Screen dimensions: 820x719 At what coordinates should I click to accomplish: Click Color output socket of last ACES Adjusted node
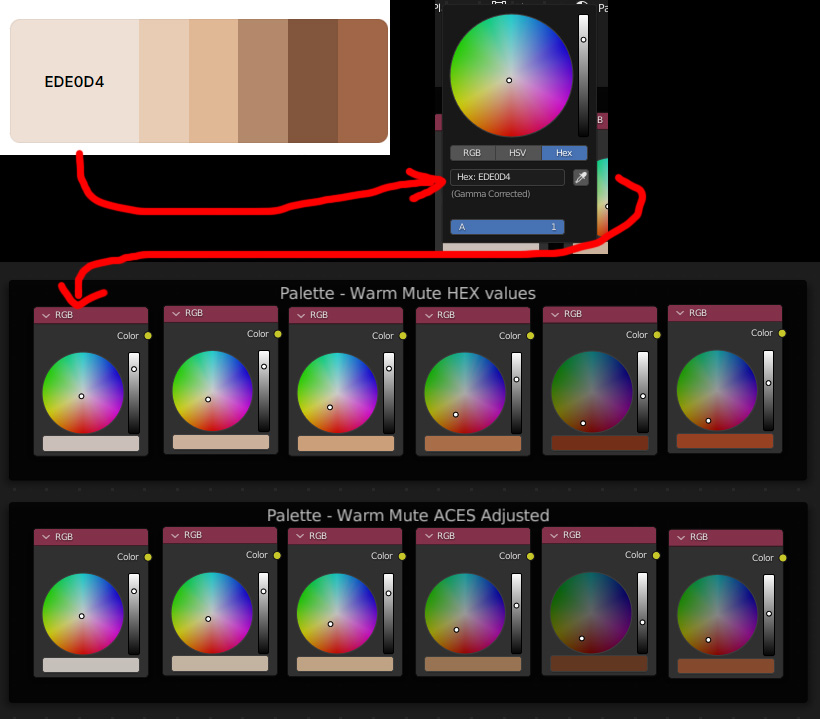783,558
